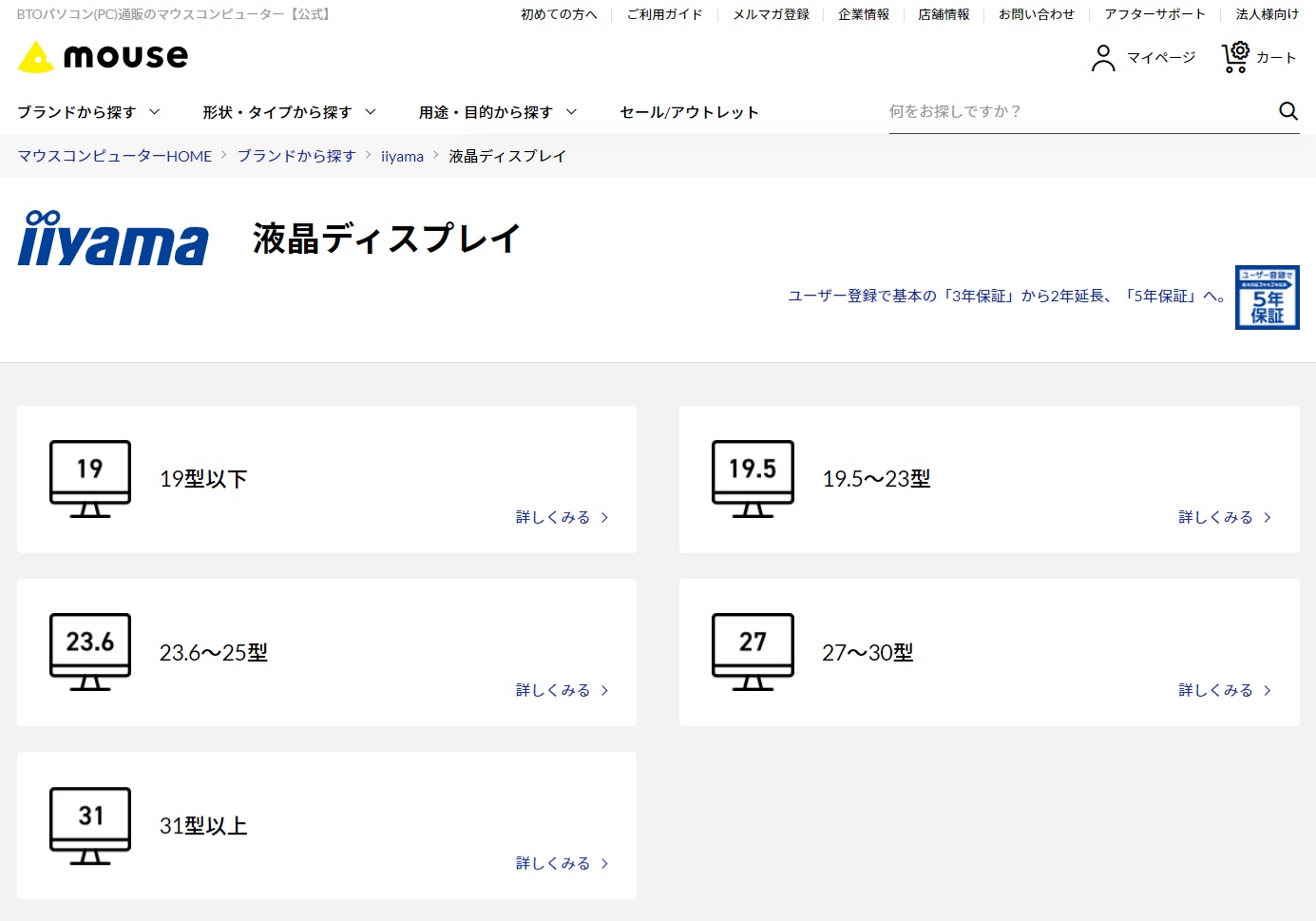Open the マイページ account icon
Viewport: 1316px width, 921px height.
[x=1103, y=58]
